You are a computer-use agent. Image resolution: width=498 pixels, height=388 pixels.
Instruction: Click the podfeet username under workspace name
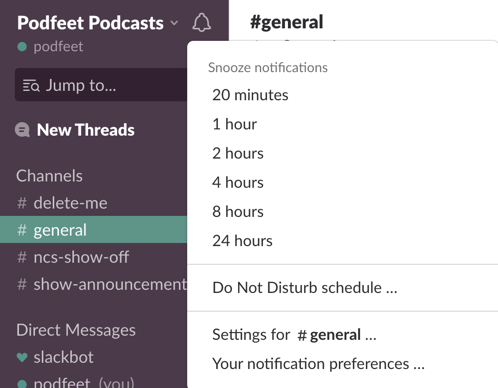(58, 47)
